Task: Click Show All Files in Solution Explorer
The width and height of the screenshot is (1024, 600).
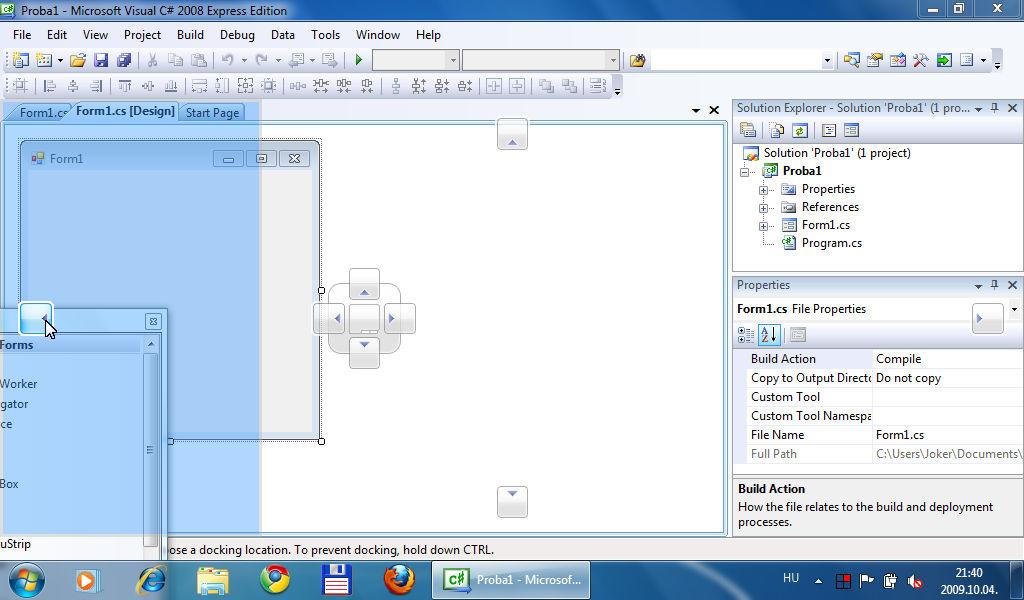Action: pos(776,131)
